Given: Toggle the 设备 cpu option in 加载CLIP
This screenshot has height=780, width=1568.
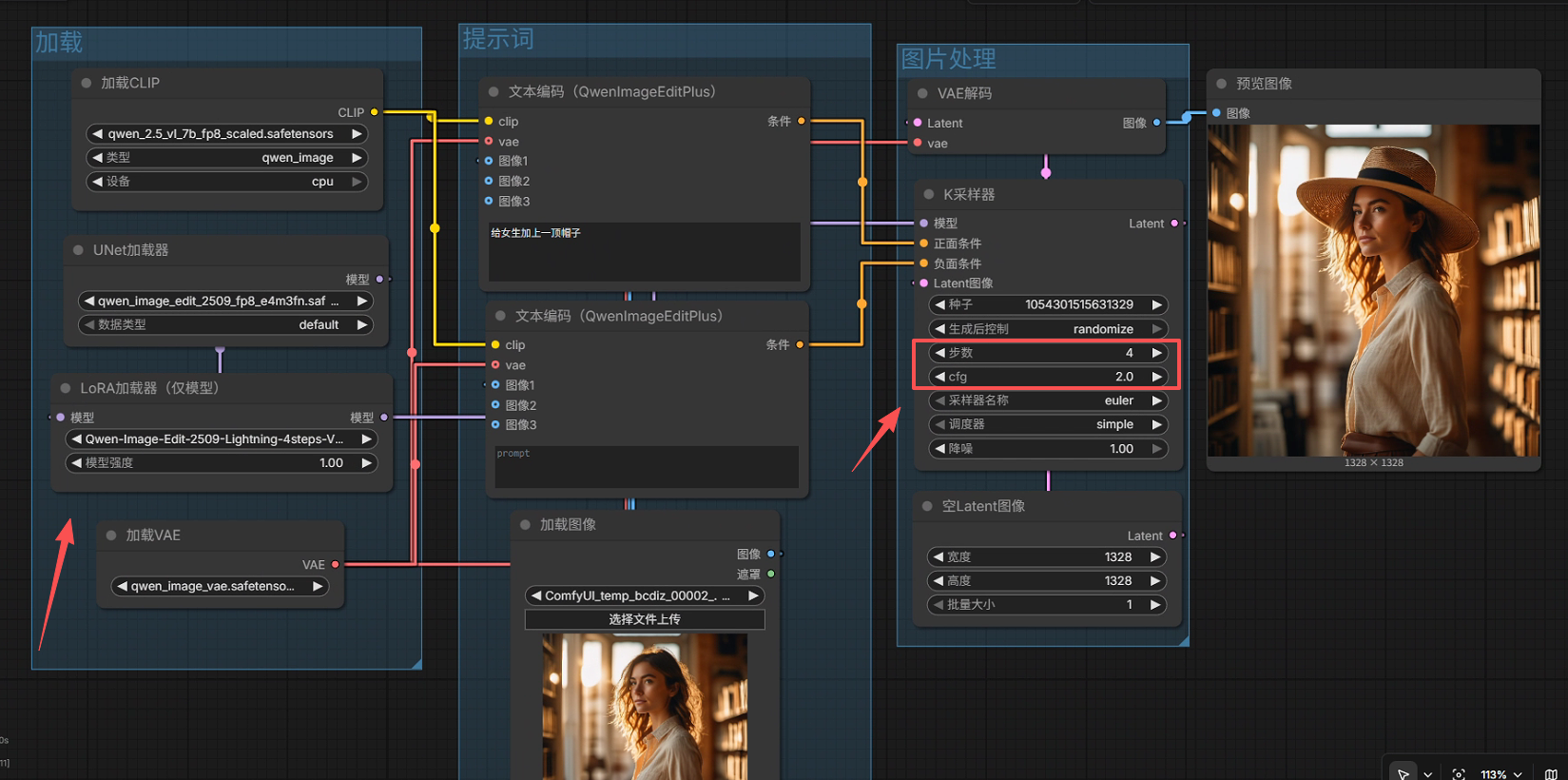Looking at the screenshot, I should click(x=227, y=182).
